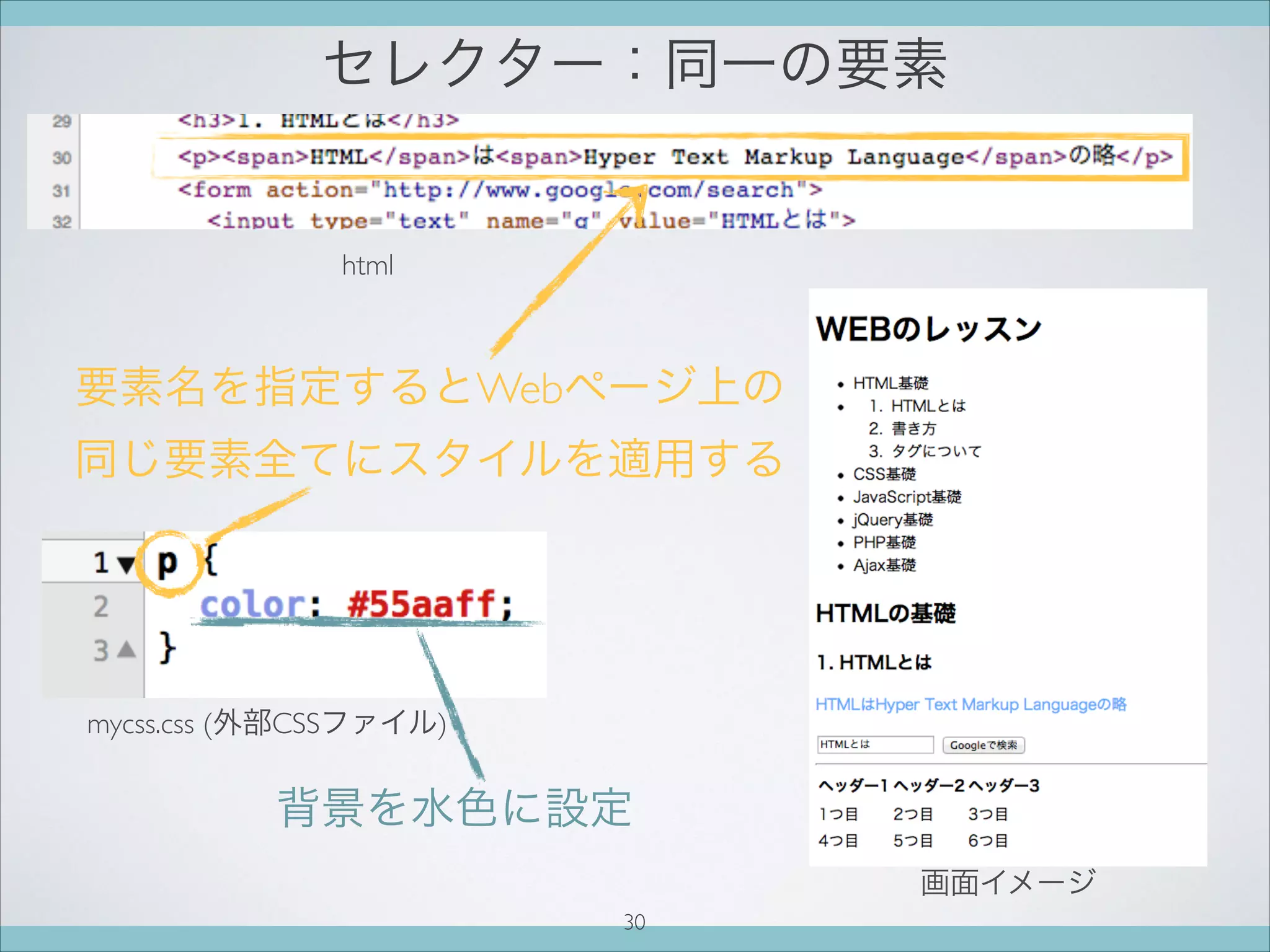Click the Hyper Text Markup Language span text

point(774,157)
